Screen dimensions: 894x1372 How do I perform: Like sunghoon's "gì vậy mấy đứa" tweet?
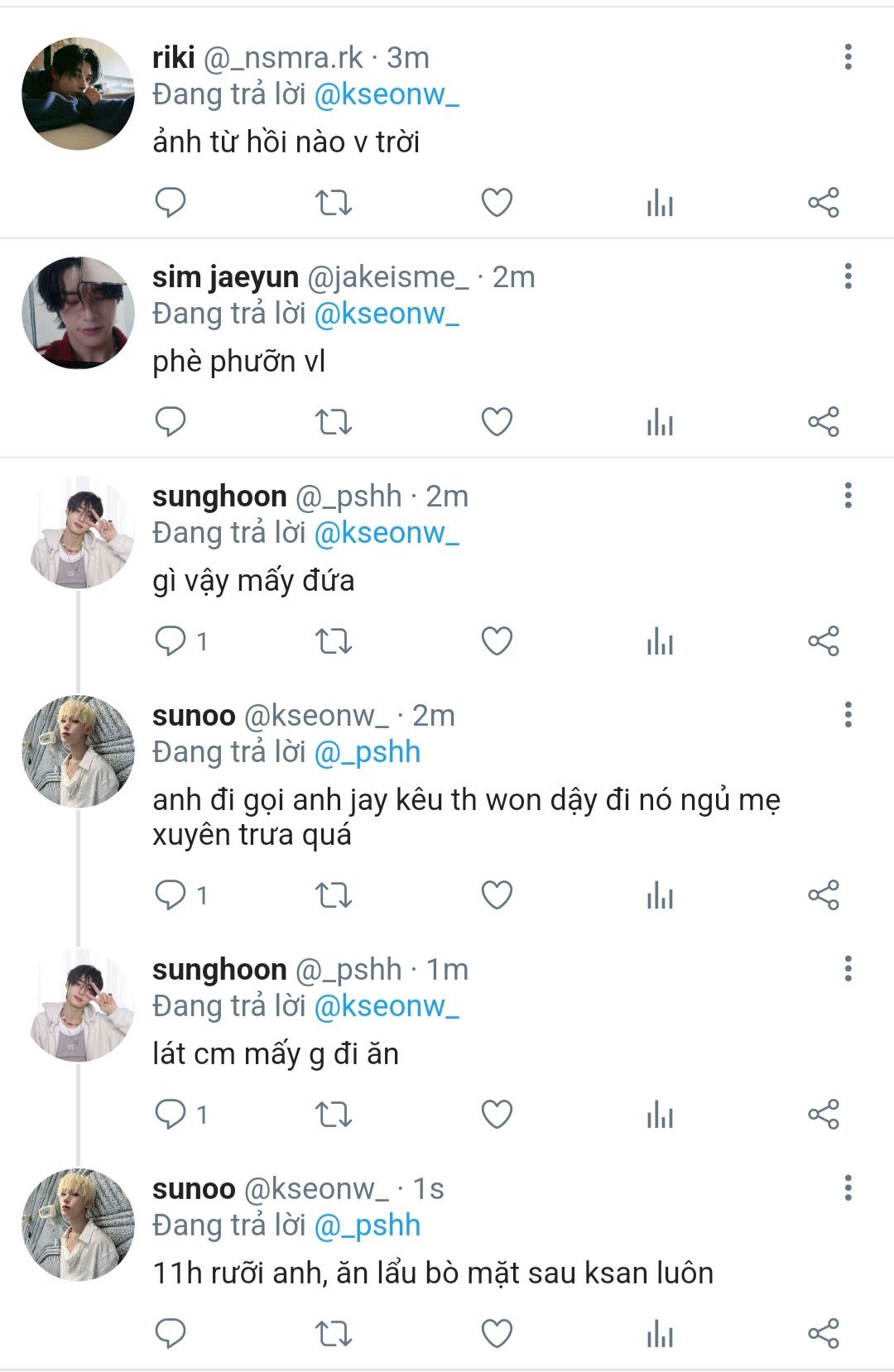pos(497,641)
